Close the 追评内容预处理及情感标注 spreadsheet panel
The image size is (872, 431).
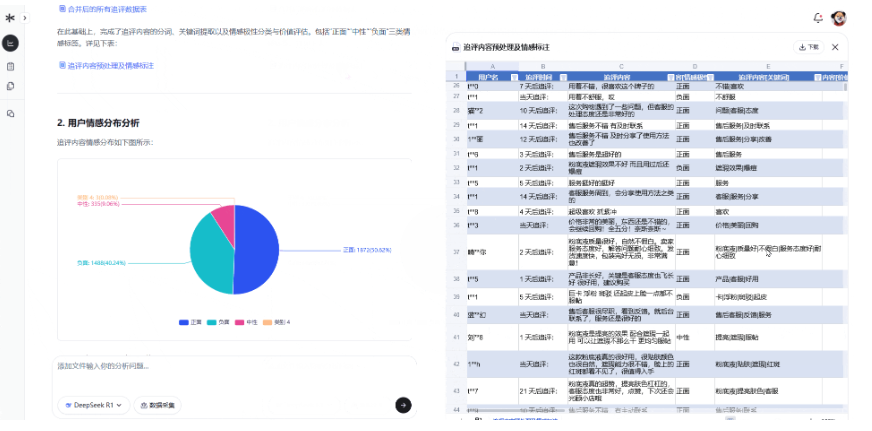click(836, 47)
